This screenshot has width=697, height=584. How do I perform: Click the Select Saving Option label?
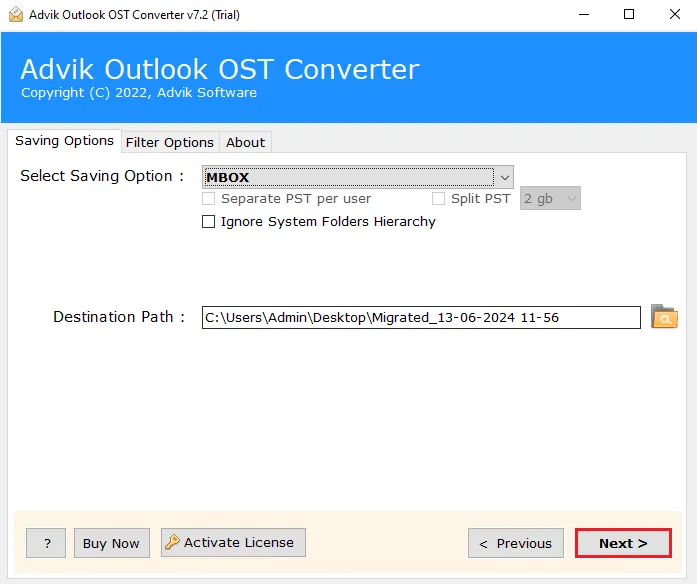point(102,176)
